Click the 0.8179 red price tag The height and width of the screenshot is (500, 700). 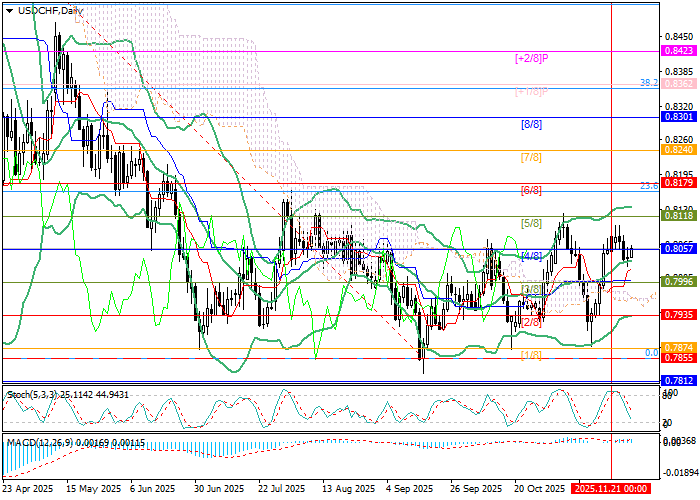tap(678, 183)
